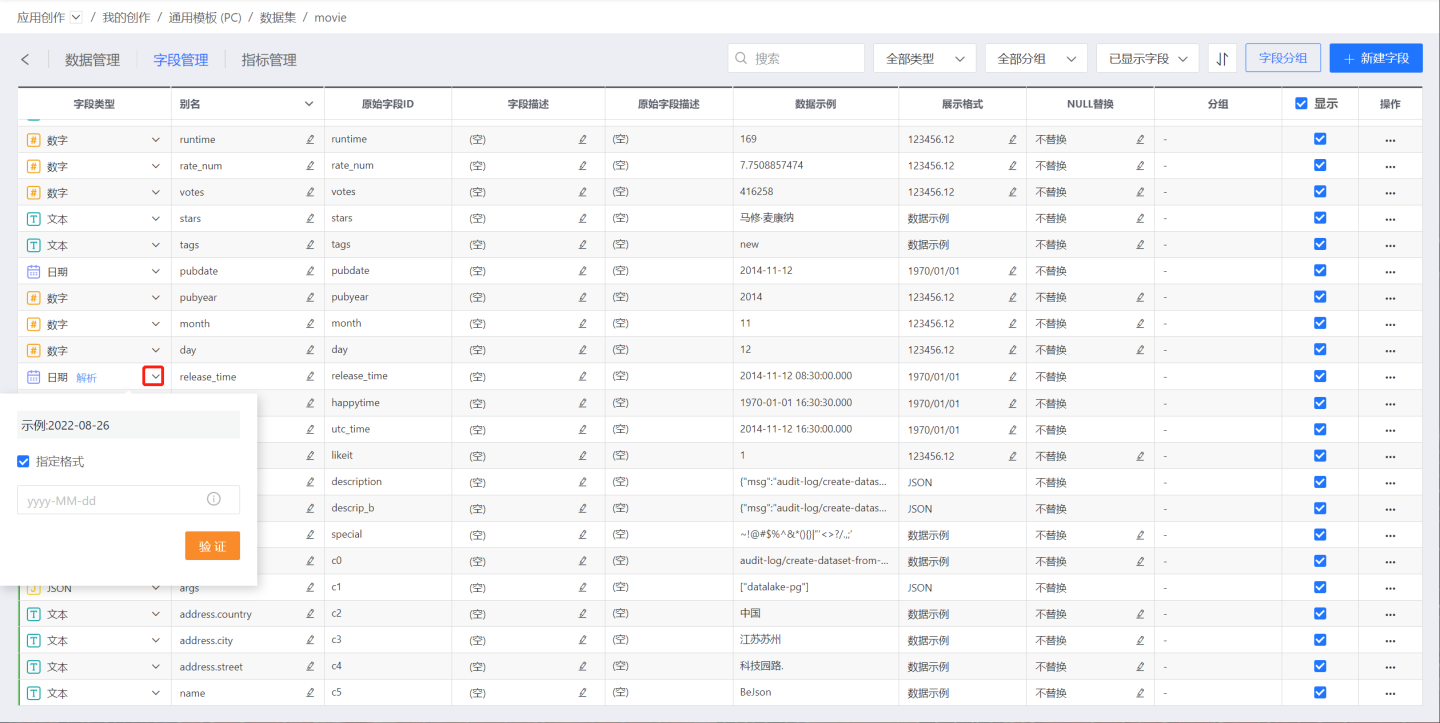The height and width of the screenshot is (723, 1440).
Task: Edit field description pencil for votes row
Action: [x=583, y=192]
